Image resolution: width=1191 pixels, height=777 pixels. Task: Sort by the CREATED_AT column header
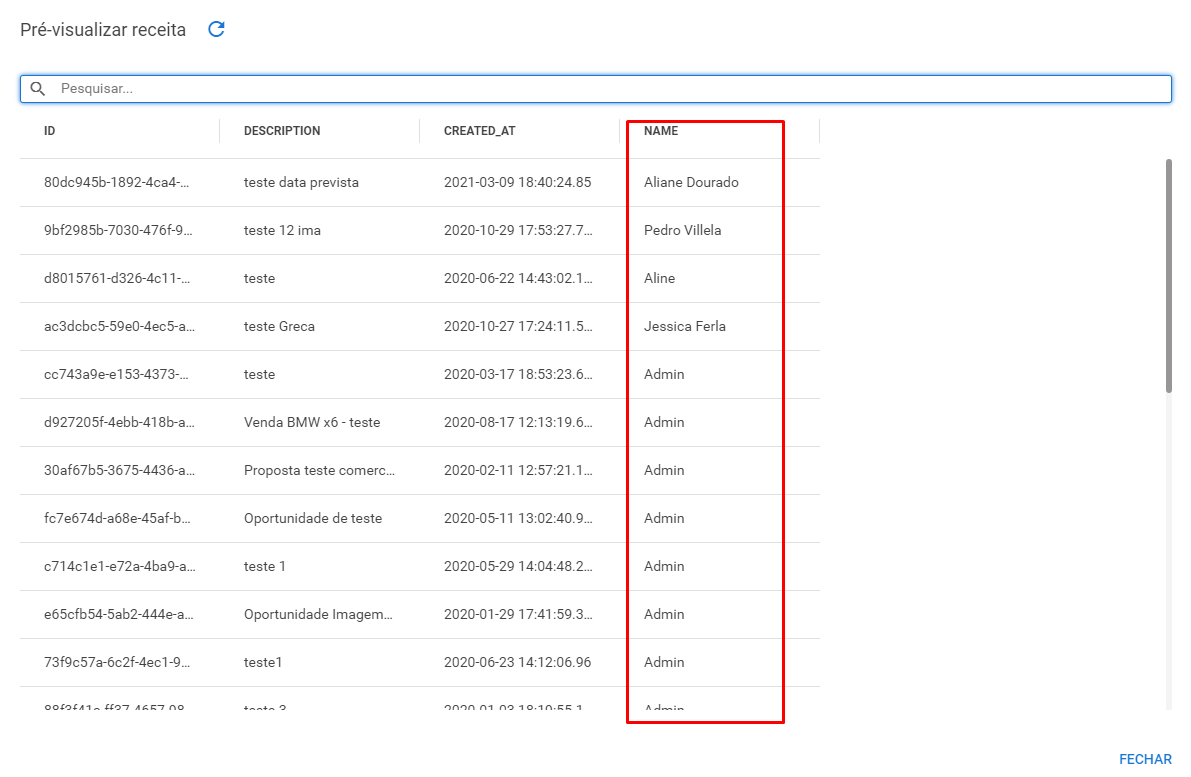click(479, 131)
